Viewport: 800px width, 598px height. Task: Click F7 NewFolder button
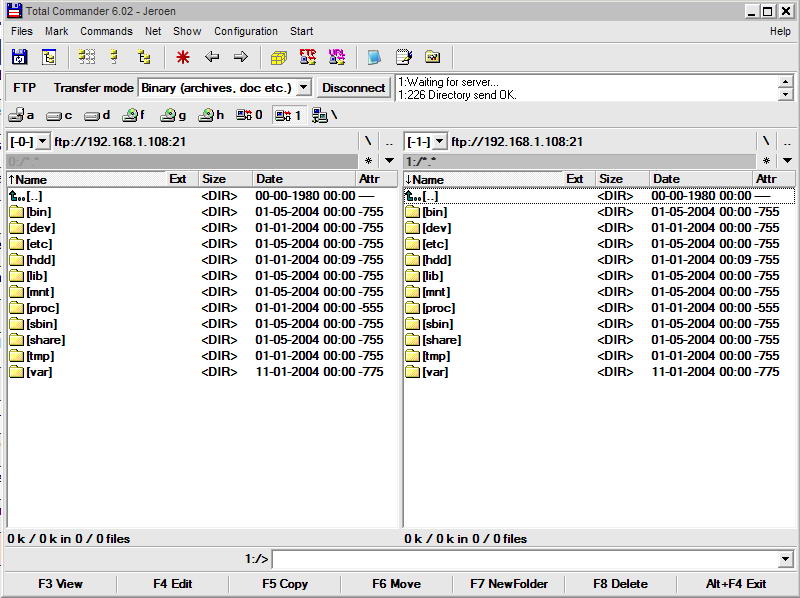509,584
